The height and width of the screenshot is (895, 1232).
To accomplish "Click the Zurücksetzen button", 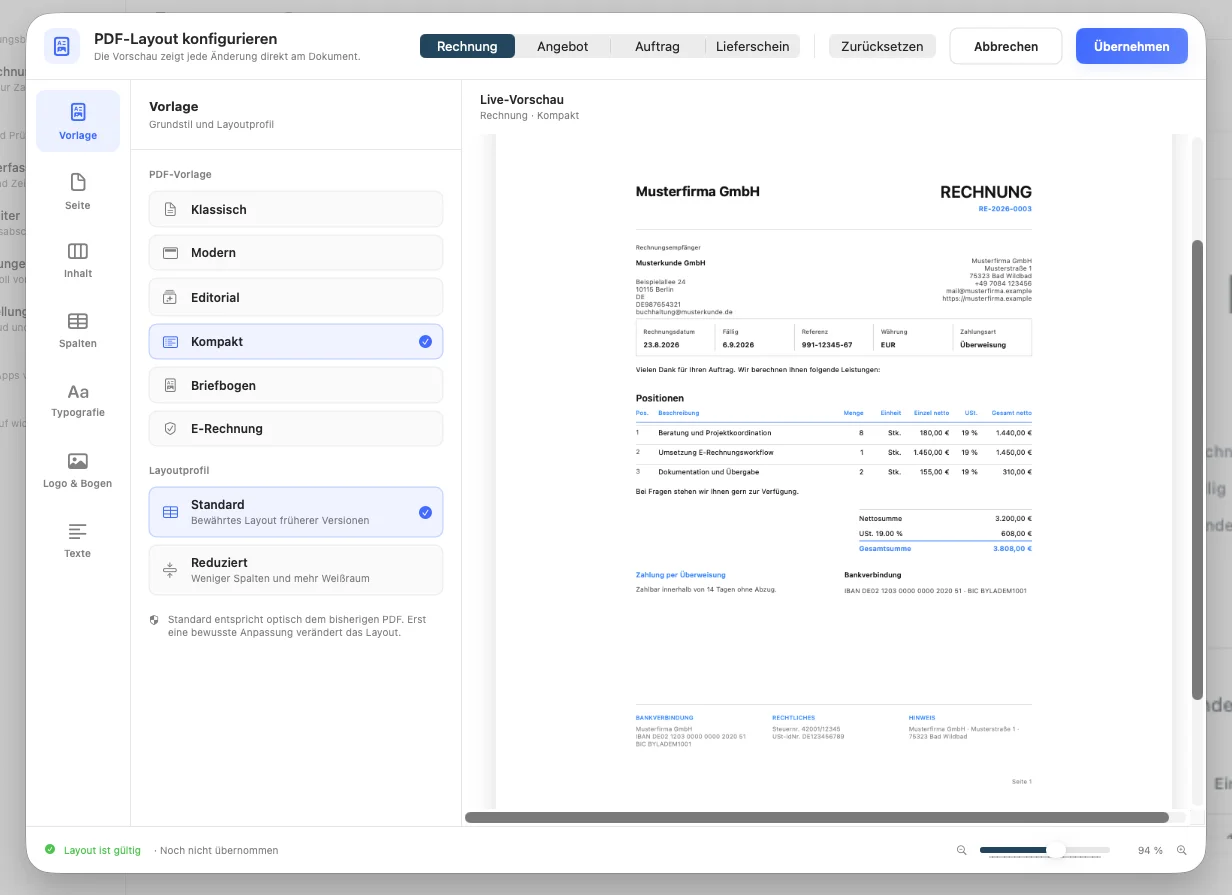I will click(x=882, y=46).
